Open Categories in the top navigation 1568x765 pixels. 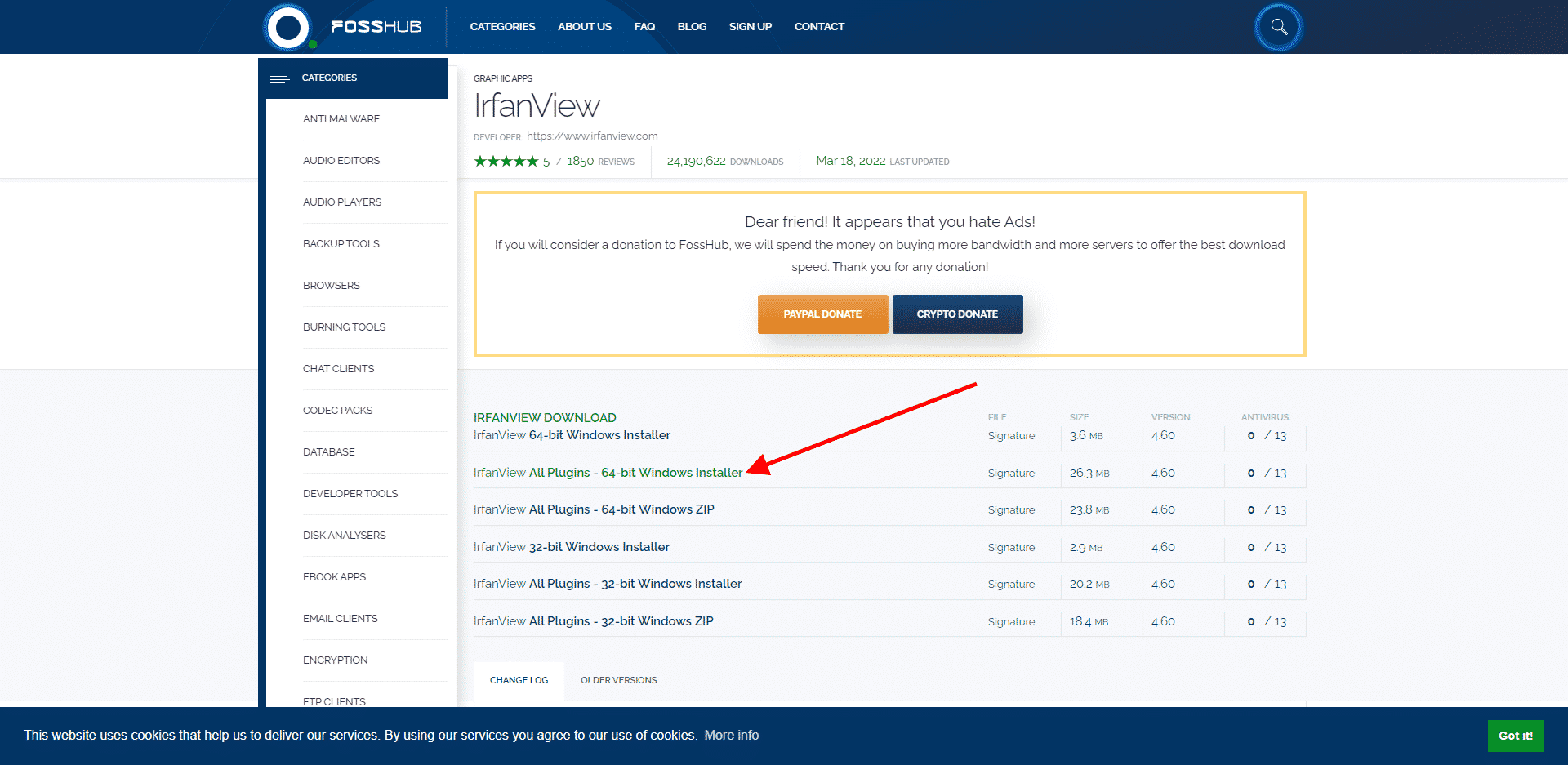pos(502,27)
